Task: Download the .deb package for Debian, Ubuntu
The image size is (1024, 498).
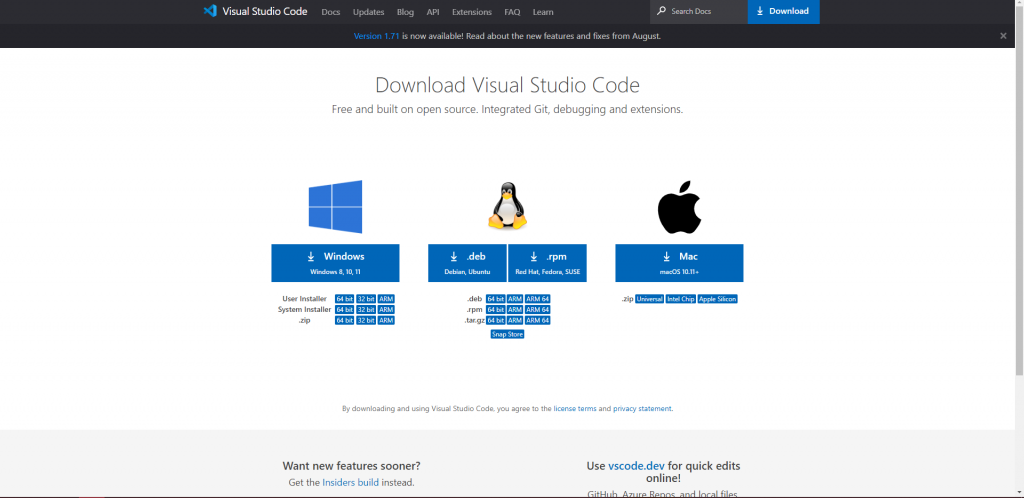Action: 468,263
